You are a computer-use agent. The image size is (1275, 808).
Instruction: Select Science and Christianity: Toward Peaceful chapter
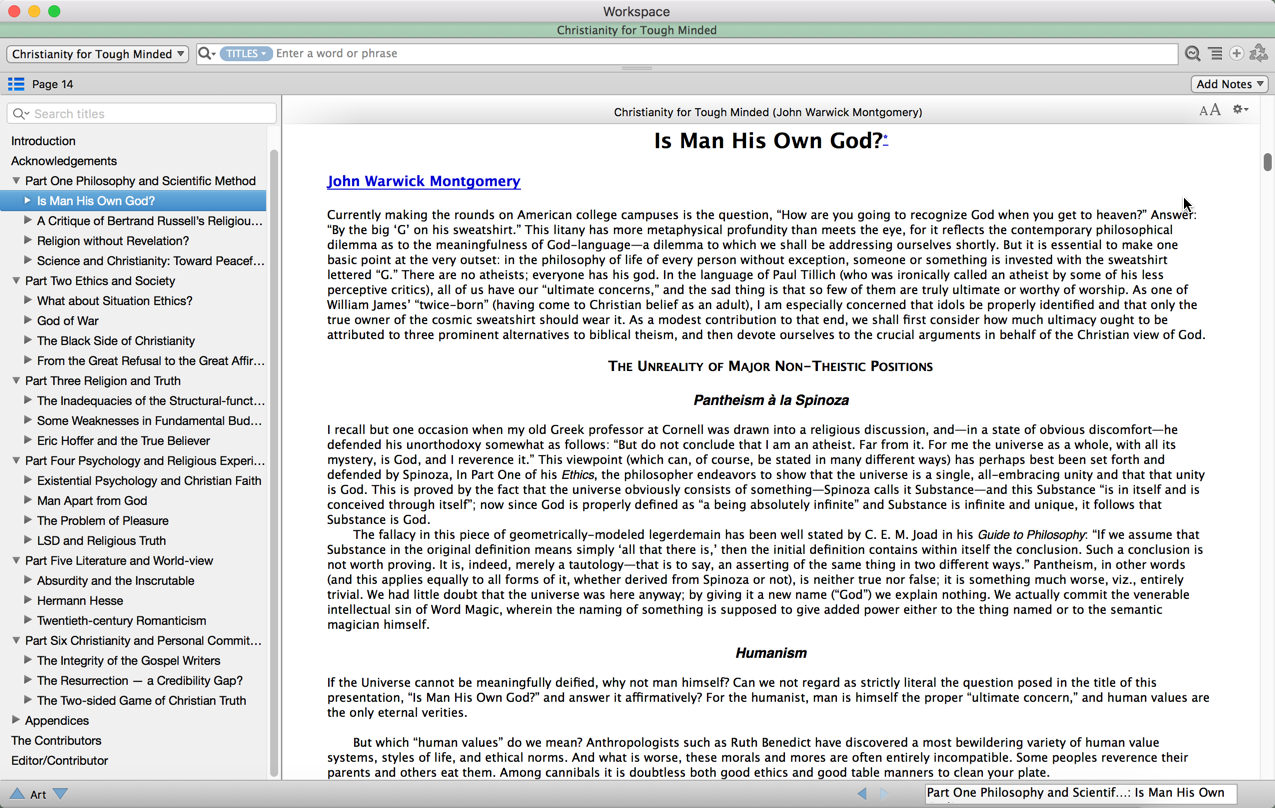(151, 261)
